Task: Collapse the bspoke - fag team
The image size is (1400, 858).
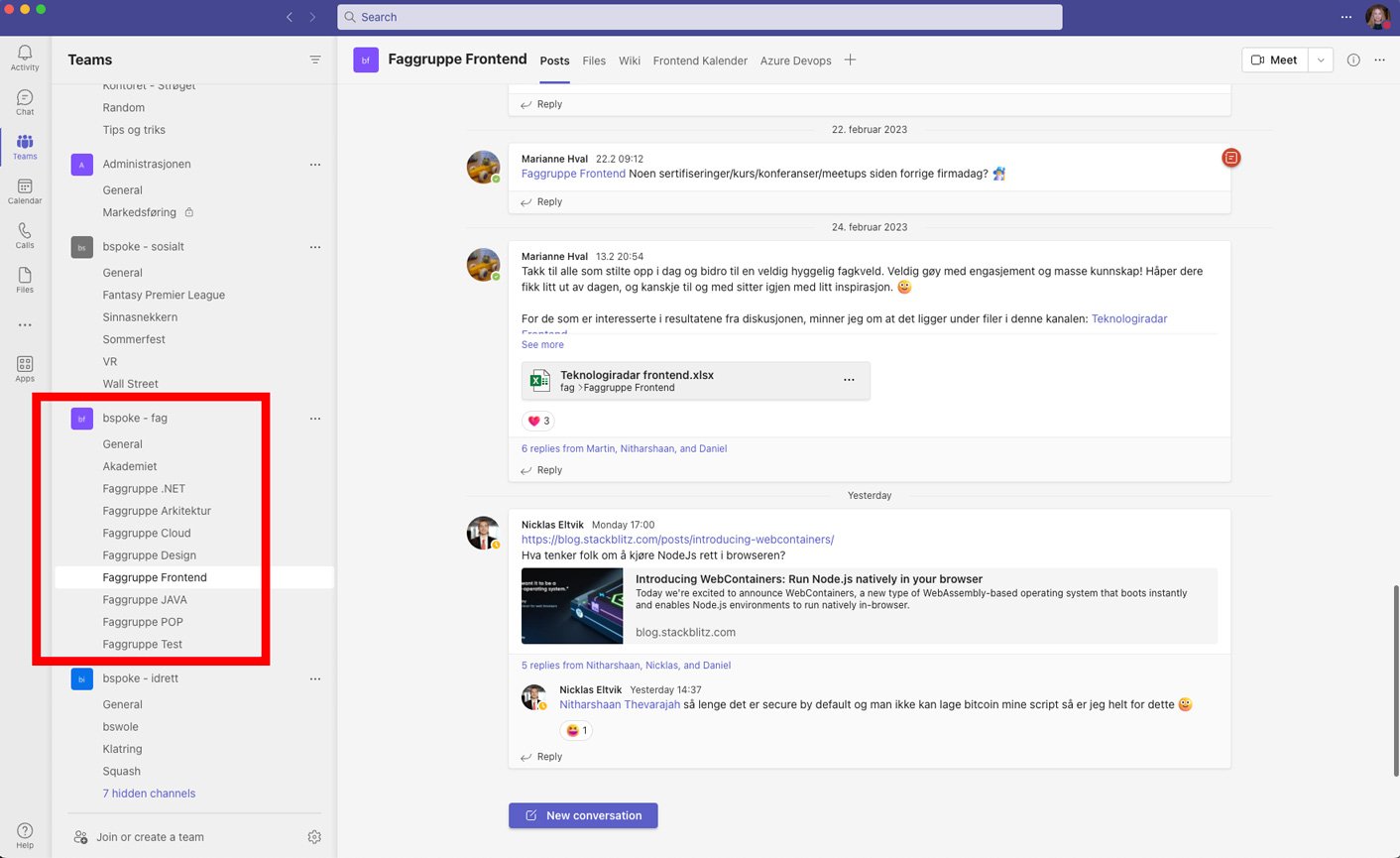Action: tap(135, 418)
